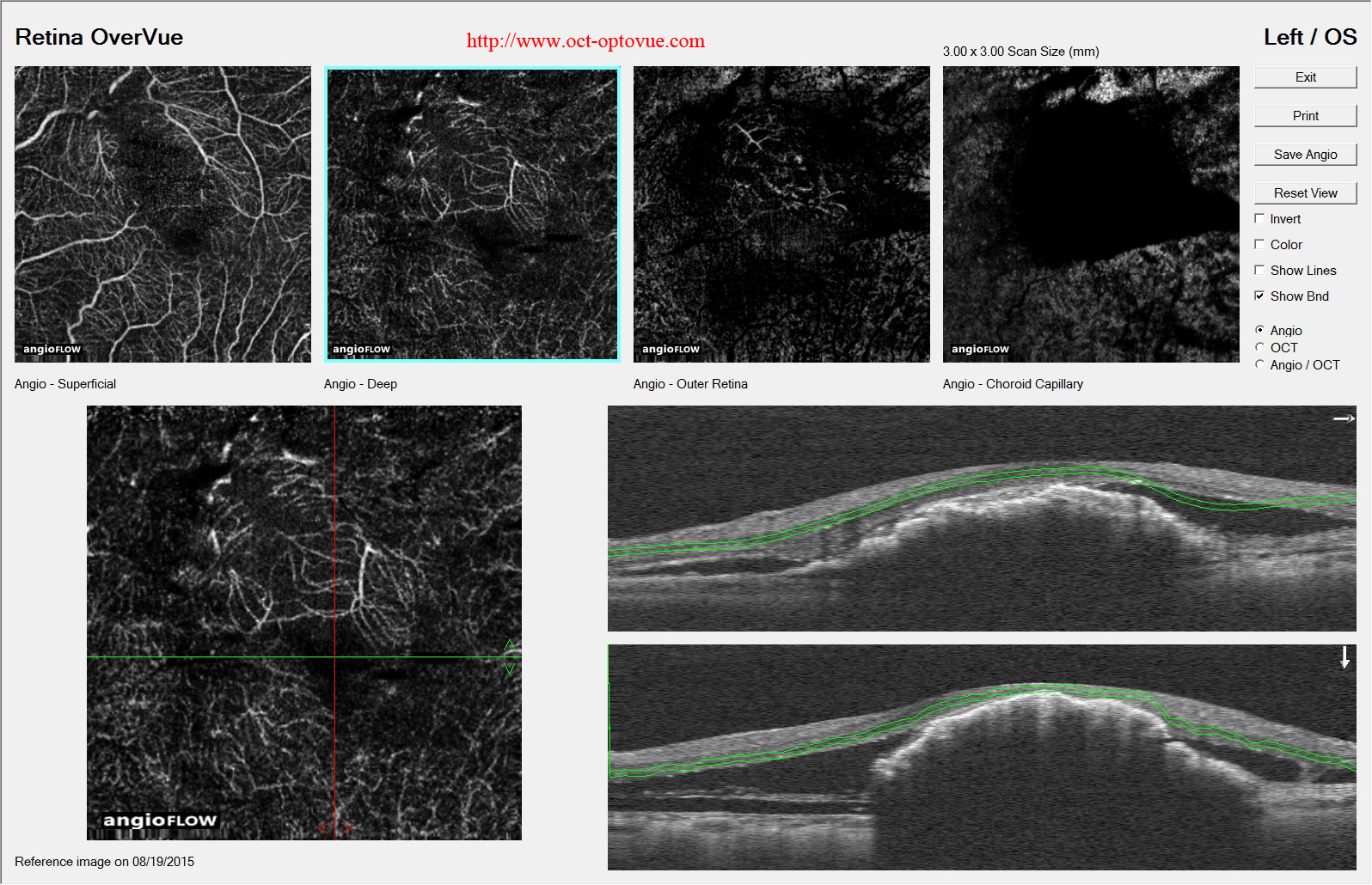Click the 'Left / OS' eye label
1372x885 pixels.
click(x=1309, y=37)
